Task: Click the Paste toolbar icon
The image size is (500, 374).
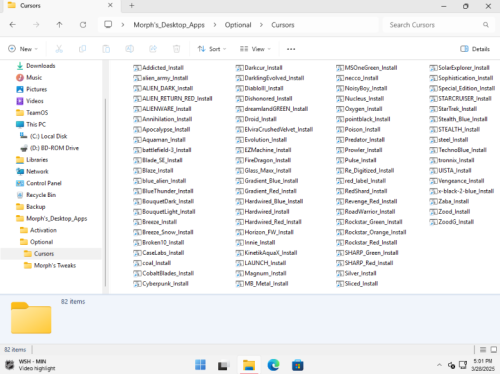Action: (106, 49)
